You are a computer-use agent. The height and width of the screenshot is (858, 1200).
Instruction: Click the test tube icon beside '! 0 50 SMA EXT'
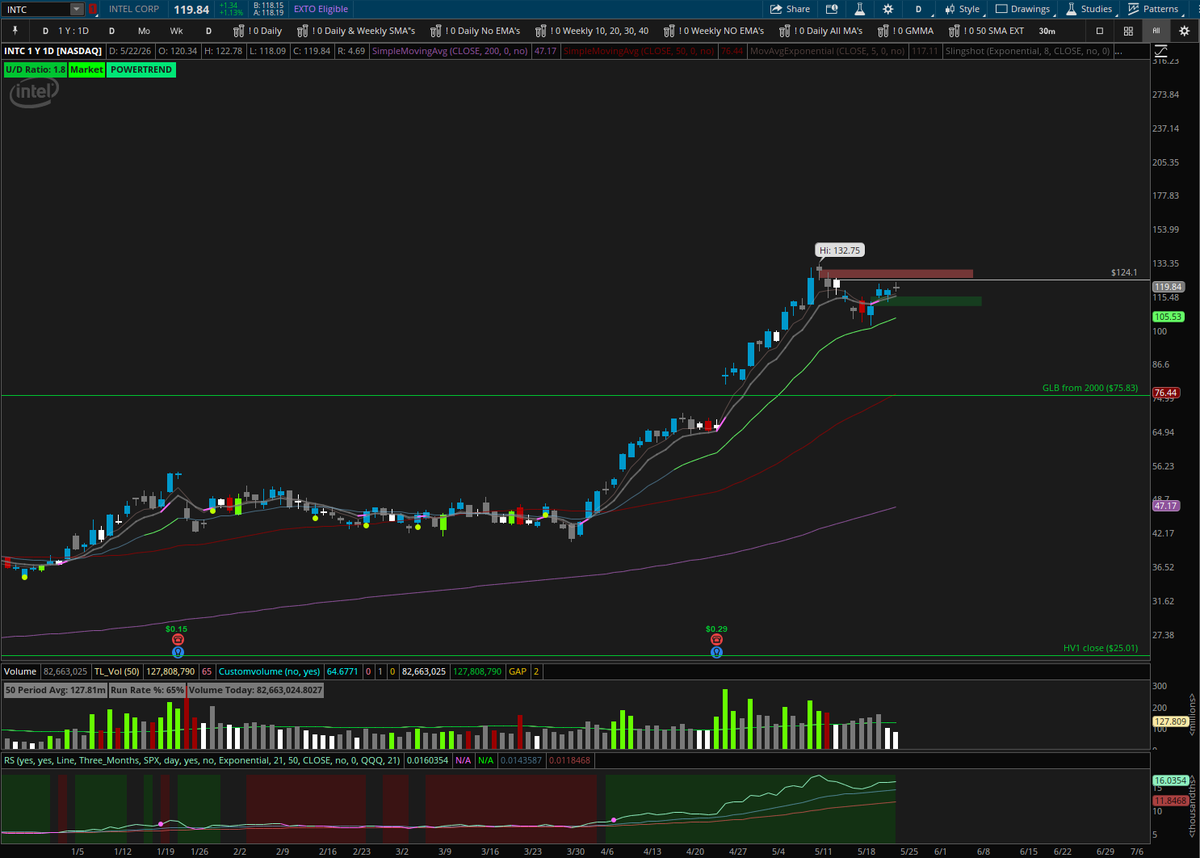tap(952, 31)
